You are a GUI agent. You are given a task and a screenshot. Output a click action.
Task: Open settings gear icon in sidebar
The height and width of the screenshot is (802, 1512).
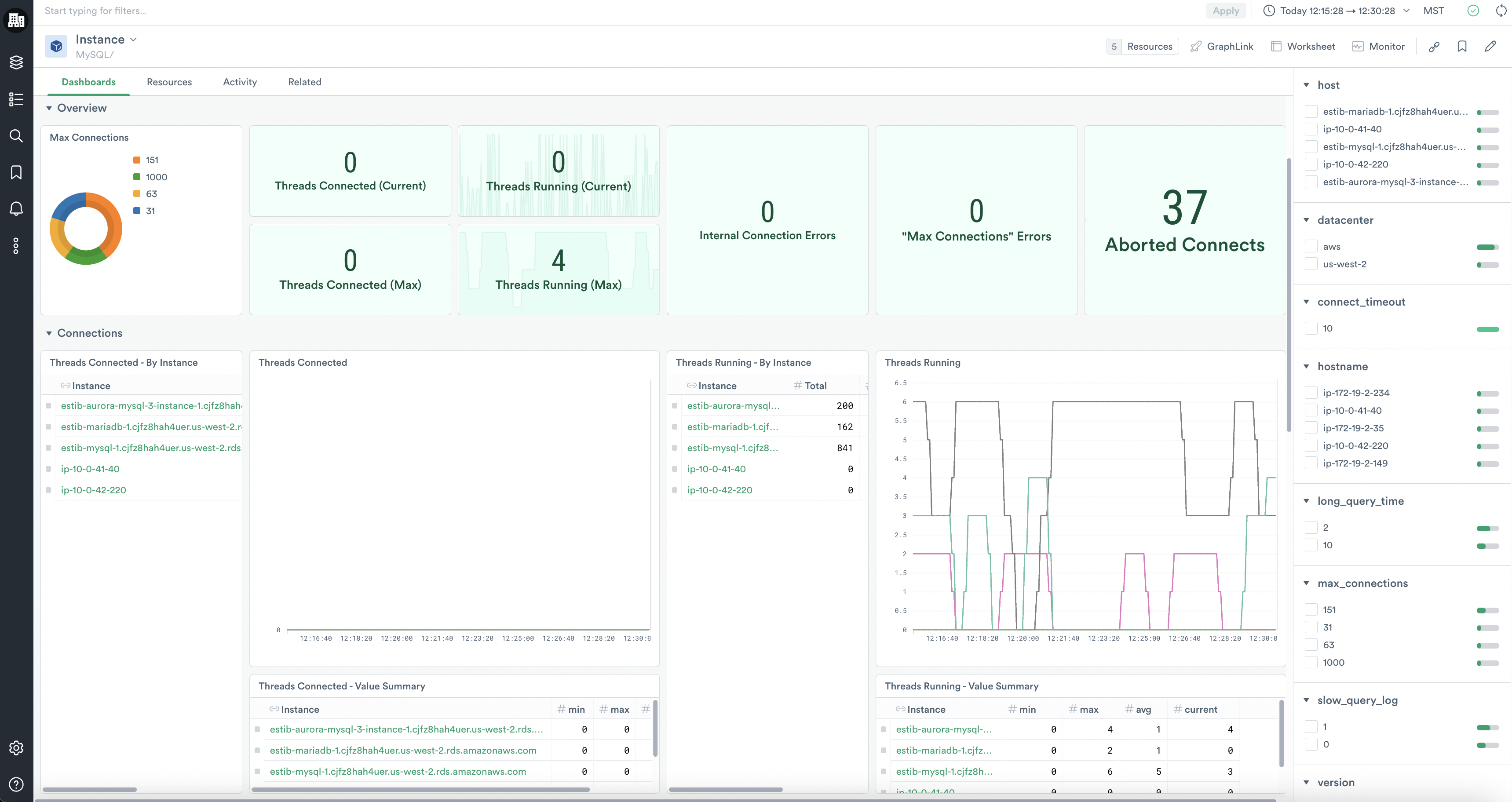coord(16,747)
